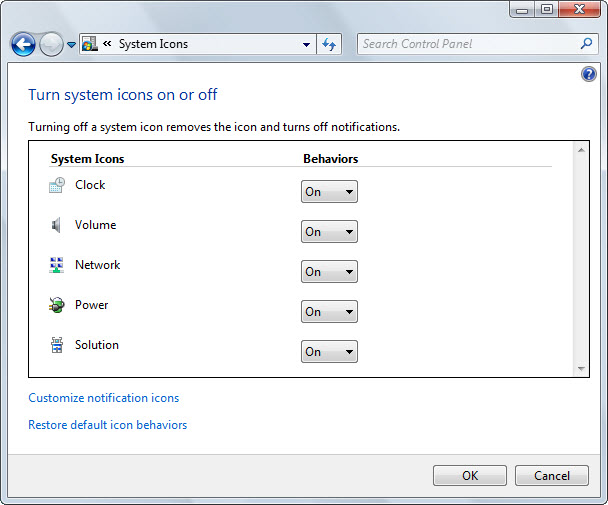
Task: Click Restore default icon behaviors link
Action: tap(107, 425)
